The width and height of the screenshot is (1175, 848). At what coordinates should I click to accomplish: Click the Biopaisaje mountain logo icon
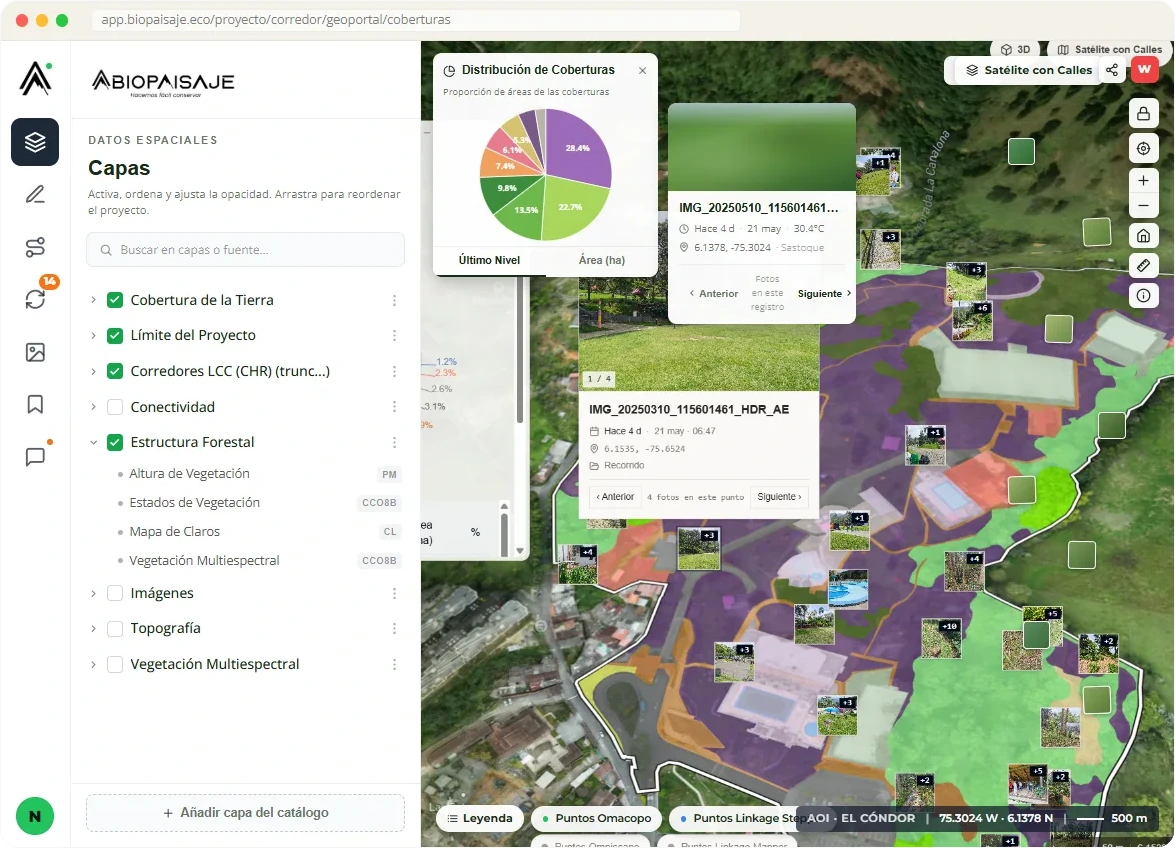click(x=35, y=78)
